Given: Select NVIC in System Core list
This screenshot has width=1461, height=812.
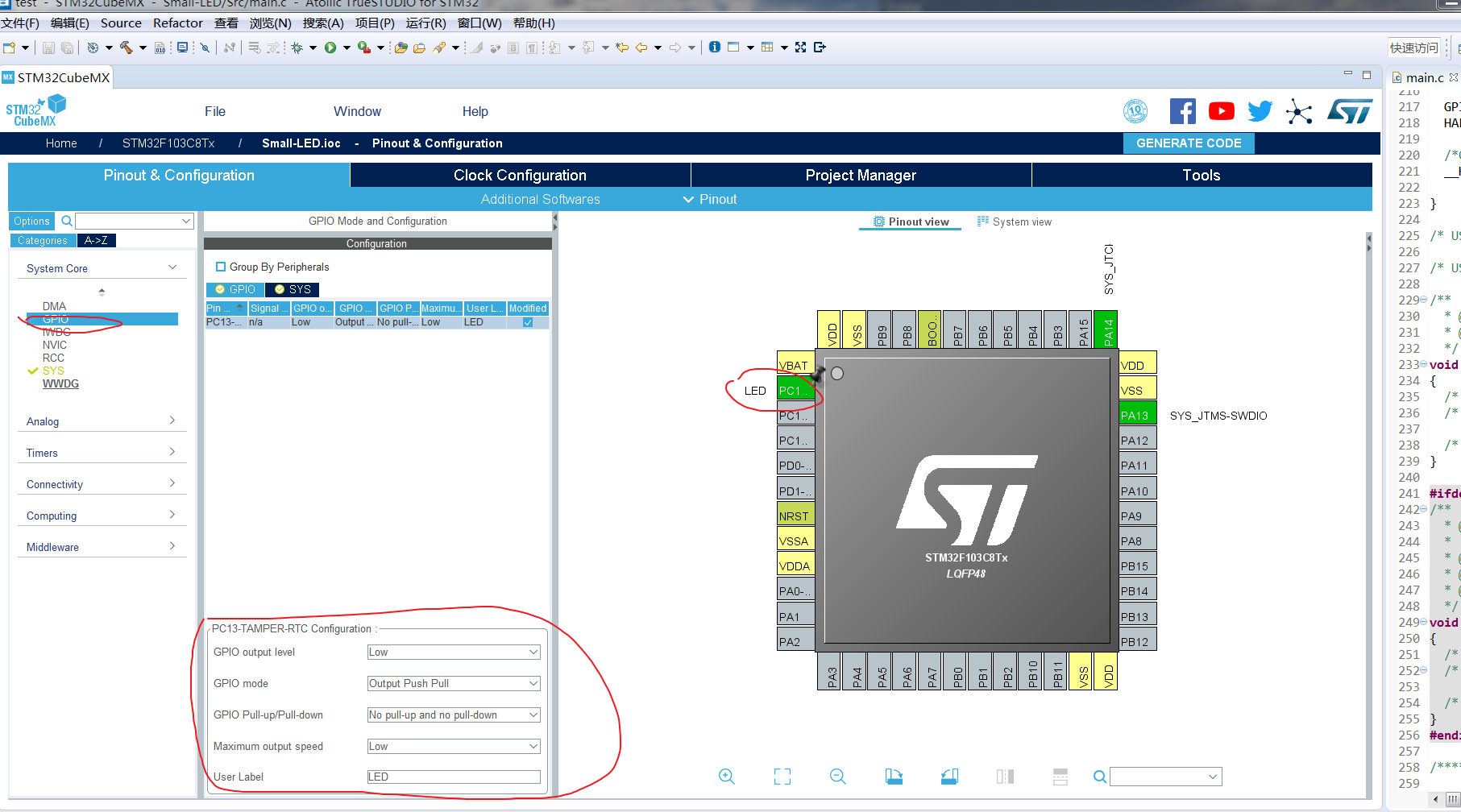Looking at the screenshot, I should tap(55, 345).
